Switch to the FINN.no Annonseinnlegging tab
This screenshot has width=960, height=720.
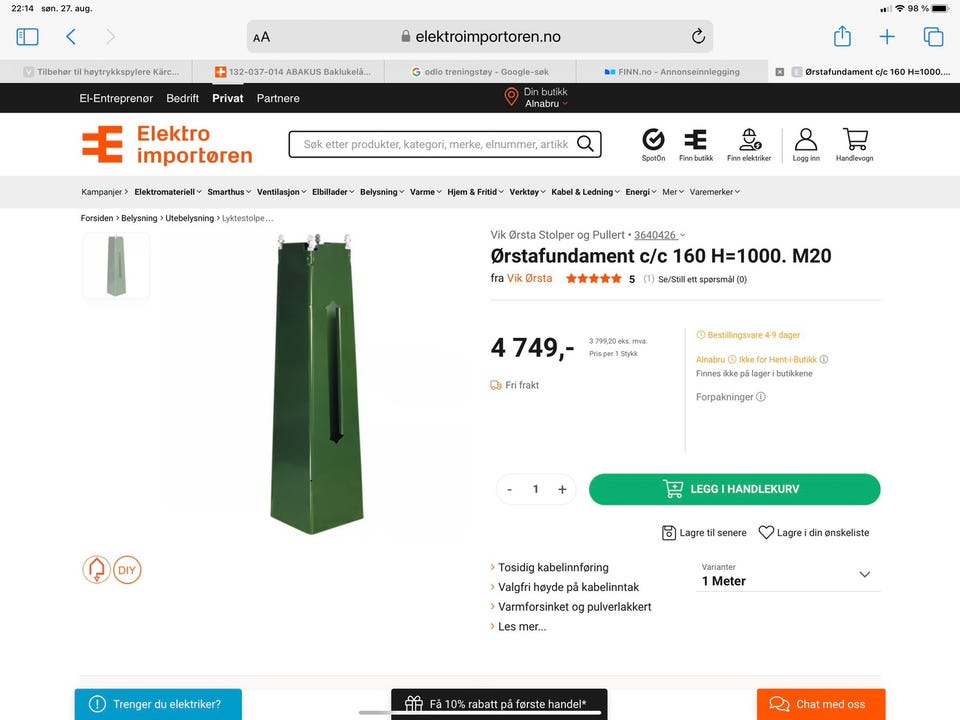tap(672, 72)
